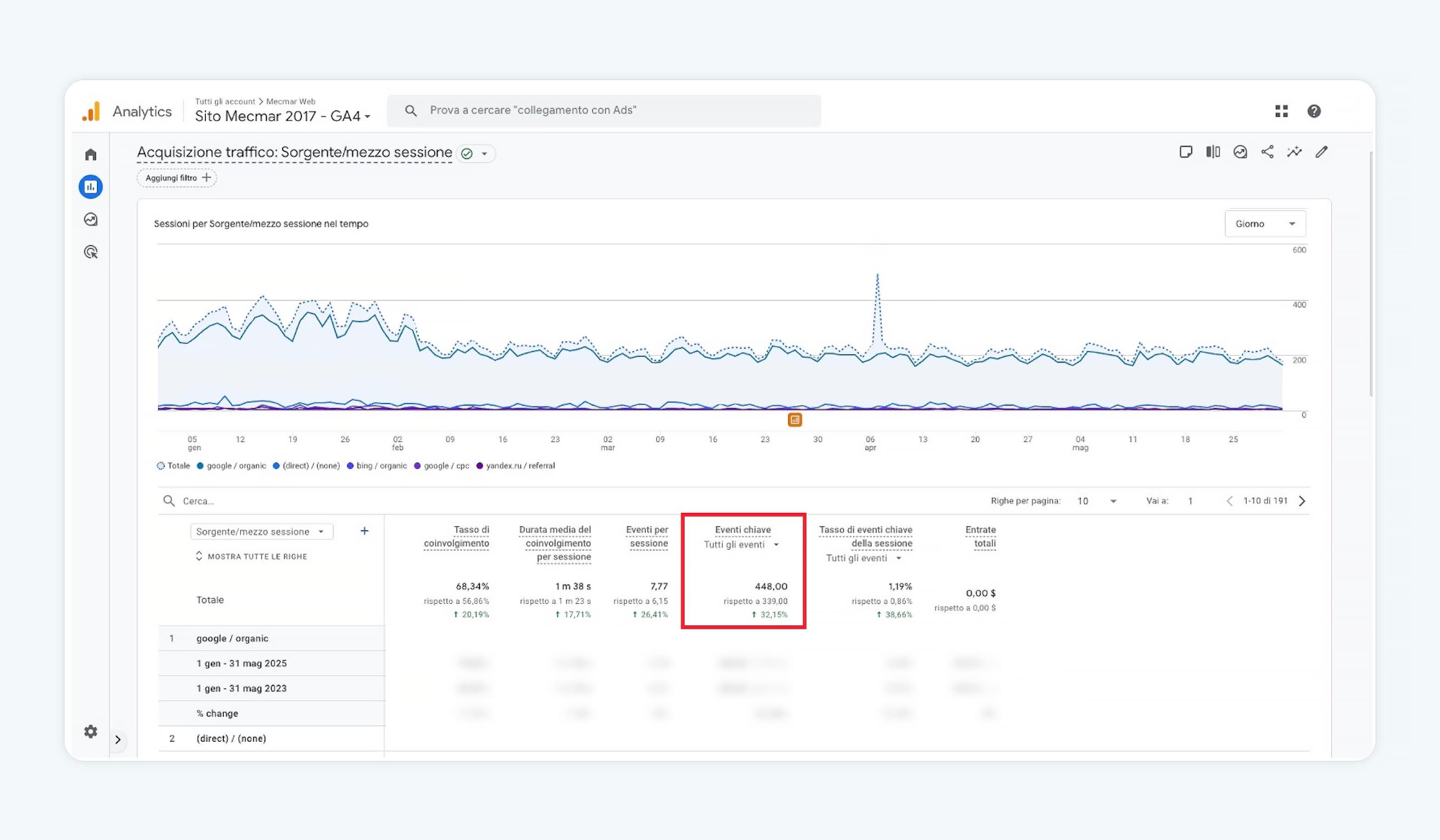This screenshot has width=1440, height=840.
Task: Toggle the (direct) / (none) legend series
Action: pyautogui.click(x=306, y=465)
